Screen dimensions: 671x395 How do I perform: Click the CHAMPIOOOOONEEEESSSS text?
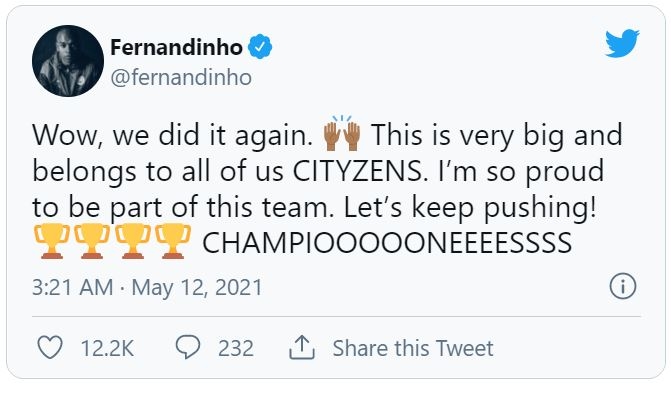tap(387, 243)
